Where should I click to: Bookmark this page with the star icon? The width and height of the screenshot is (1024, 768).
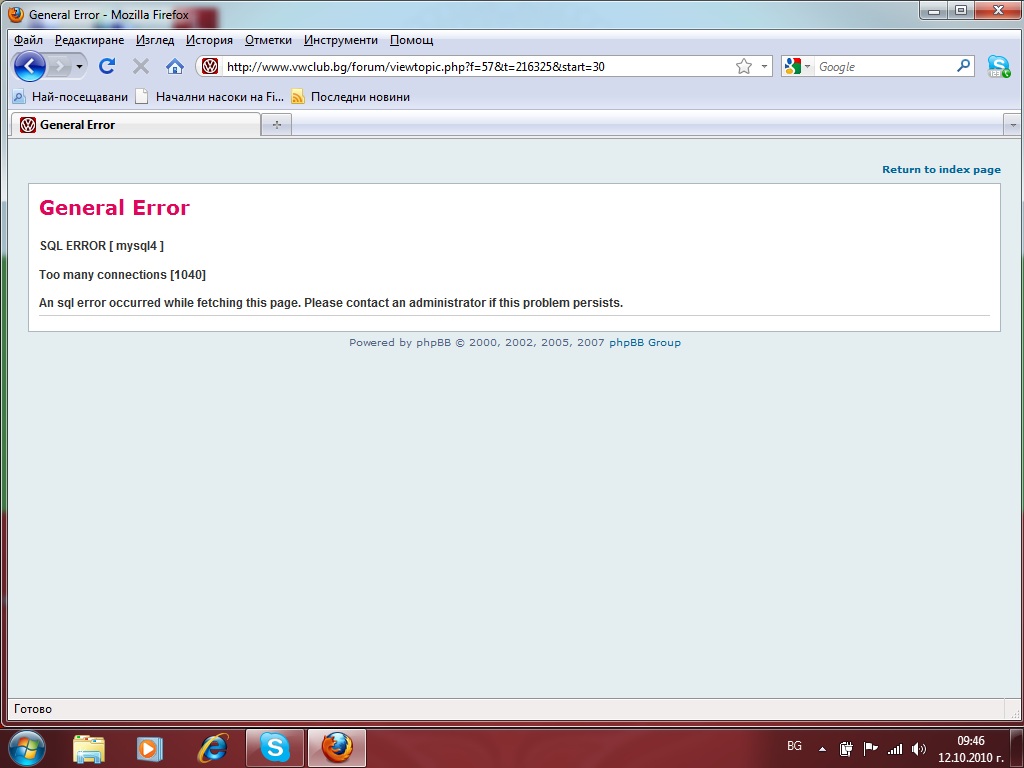(743, 67)
